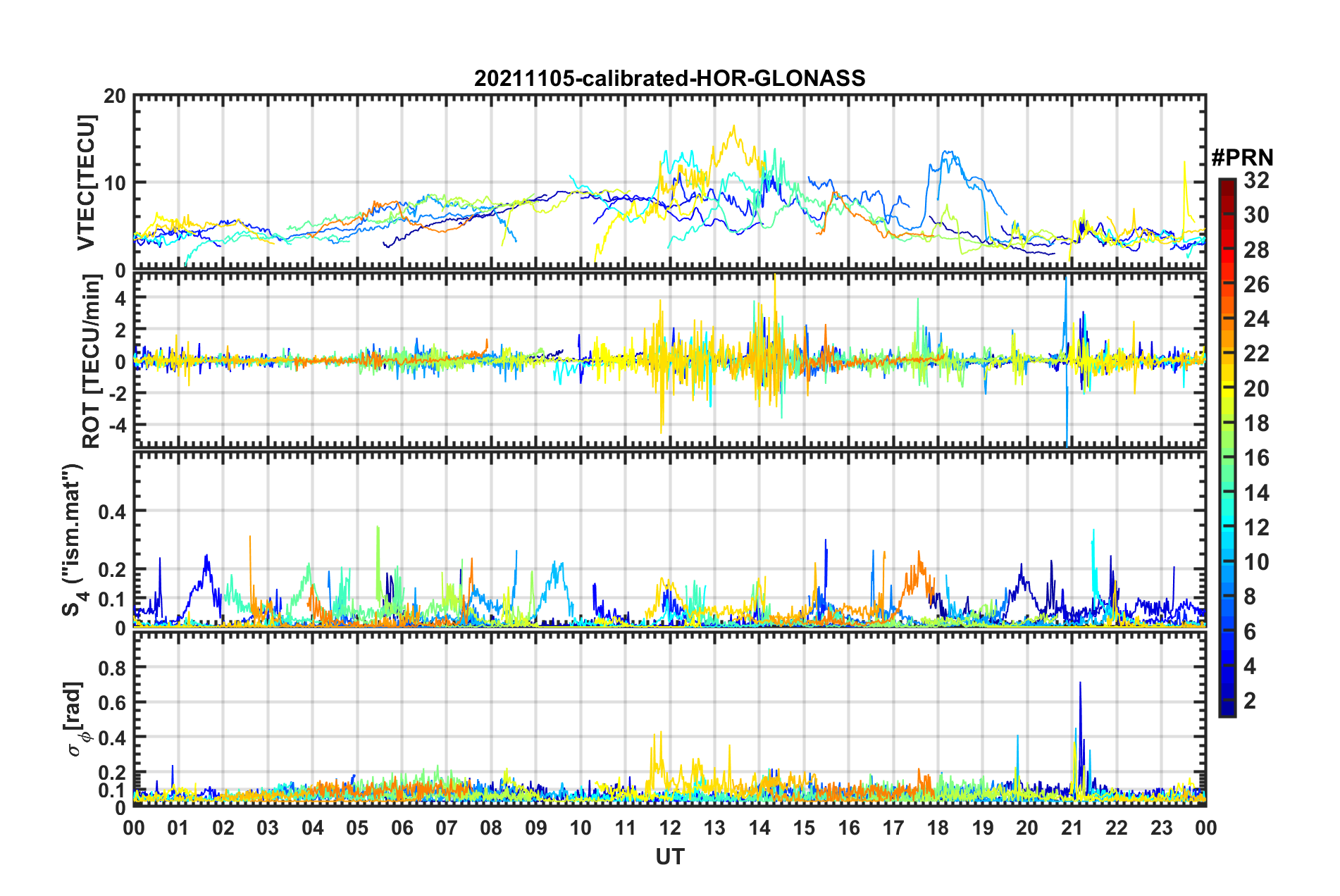Click the S4 ("ism.mat") y-axis label

point(75,540)
